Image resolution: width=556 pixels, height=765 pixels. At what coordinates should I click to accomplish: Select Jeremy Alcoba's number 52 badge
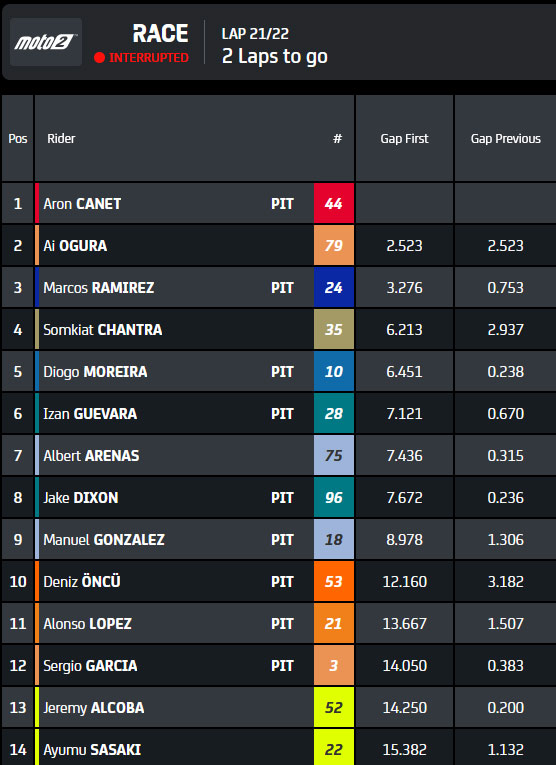click(334, 707)
